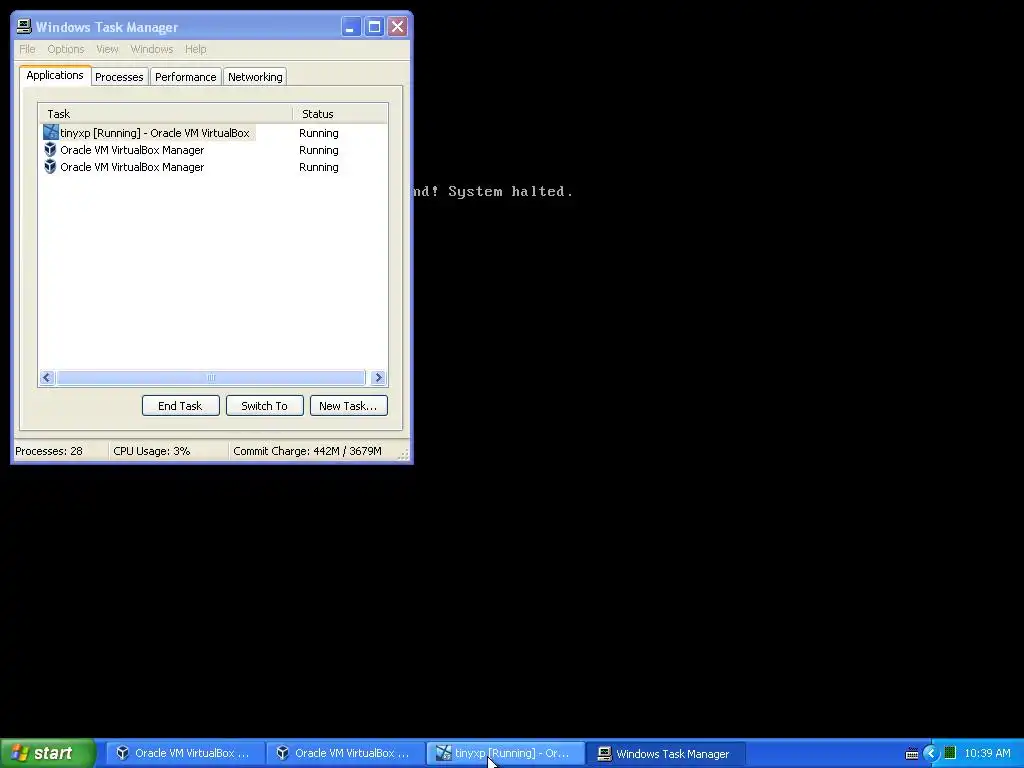The image size is (1024, 768).
Task: Expand hidden tray icons with arrow
Action: pyautogui.click(x=931, y=753)
